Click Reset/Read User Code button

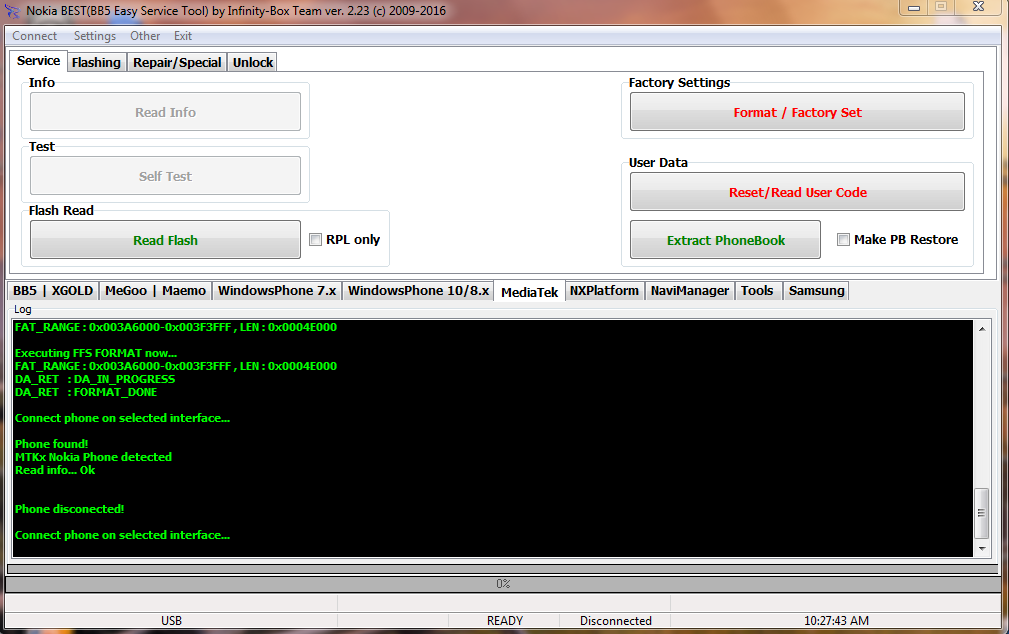click(x=797, y=192)
